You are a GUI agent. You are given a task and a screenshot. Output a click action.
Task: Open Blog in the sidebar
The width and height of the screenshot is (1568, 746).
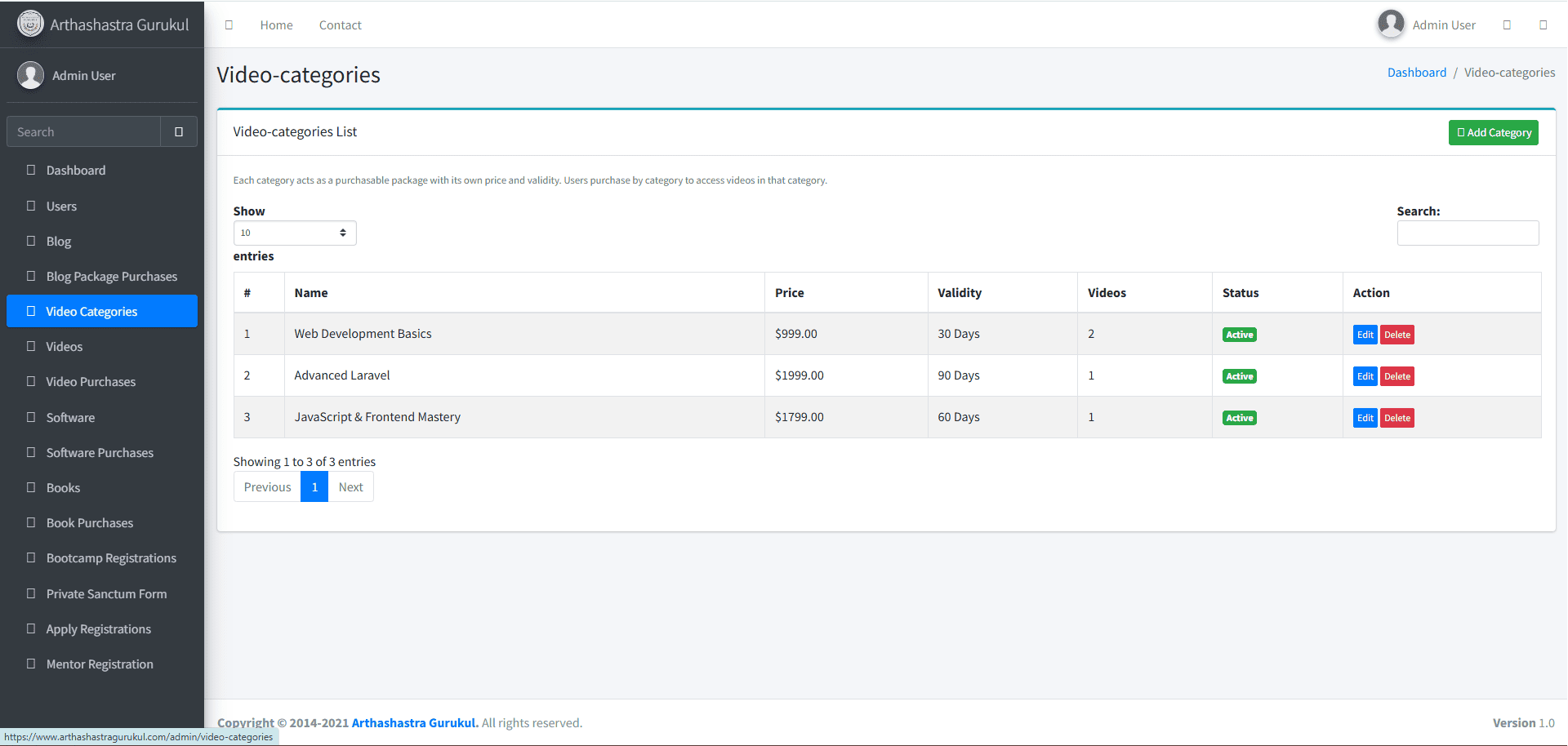coord(102,241)
